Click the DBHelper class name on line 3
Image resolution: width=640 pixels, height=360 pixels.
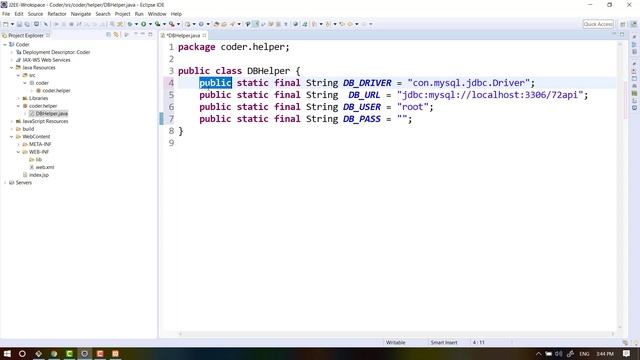(x=269, y=71)
